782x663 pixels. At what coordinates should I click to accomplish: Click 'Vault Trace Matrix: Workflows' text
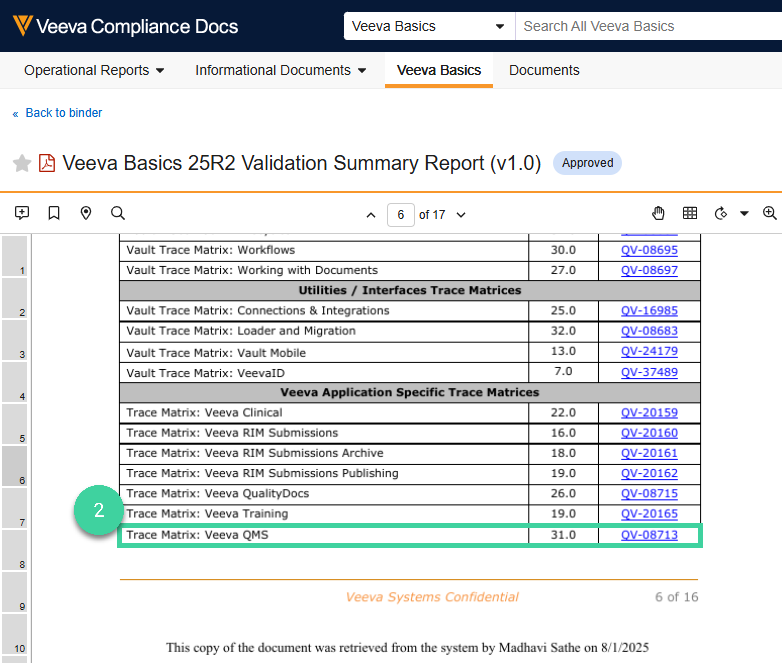point(210,250)
